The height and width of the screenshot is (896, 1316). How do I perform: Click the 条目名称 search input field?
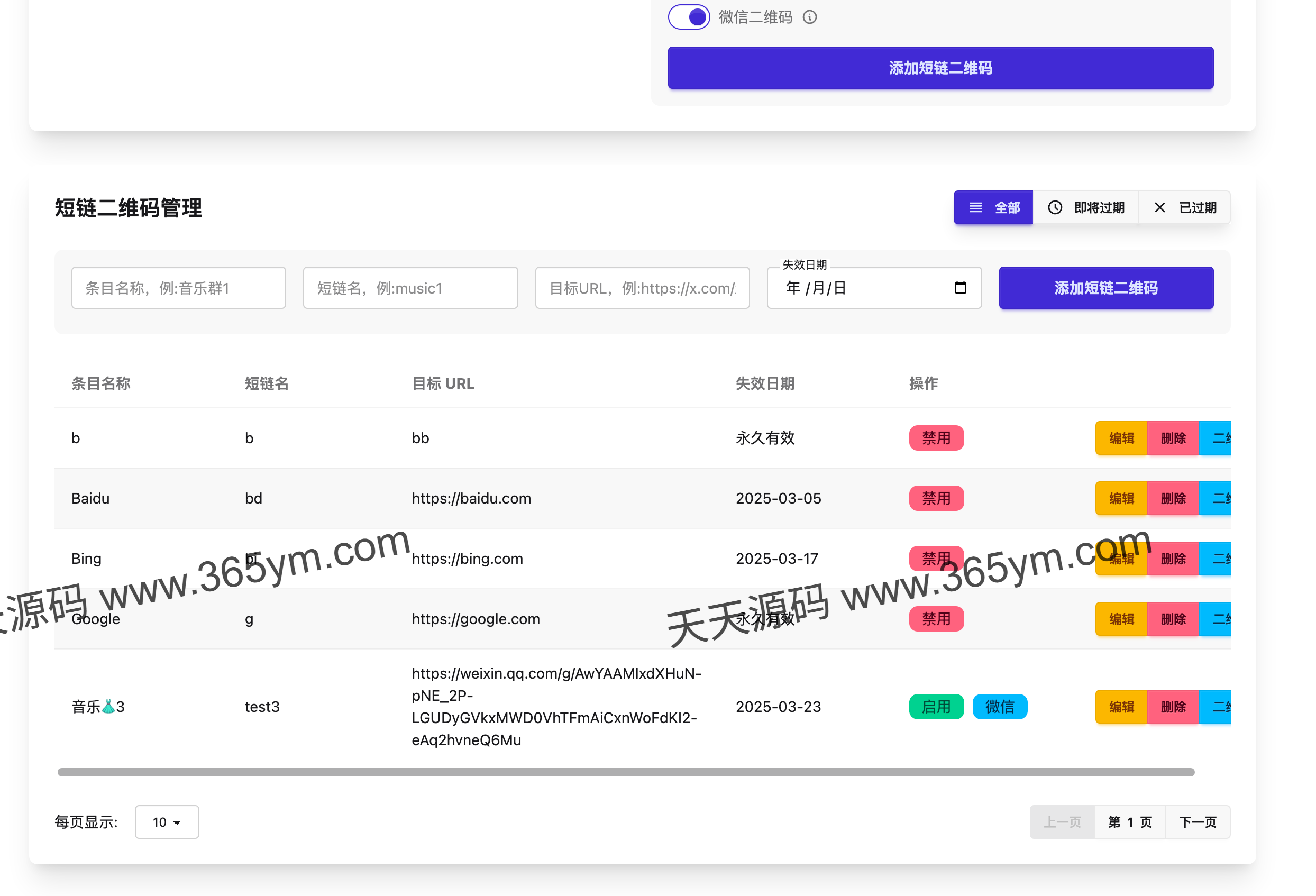178,288
